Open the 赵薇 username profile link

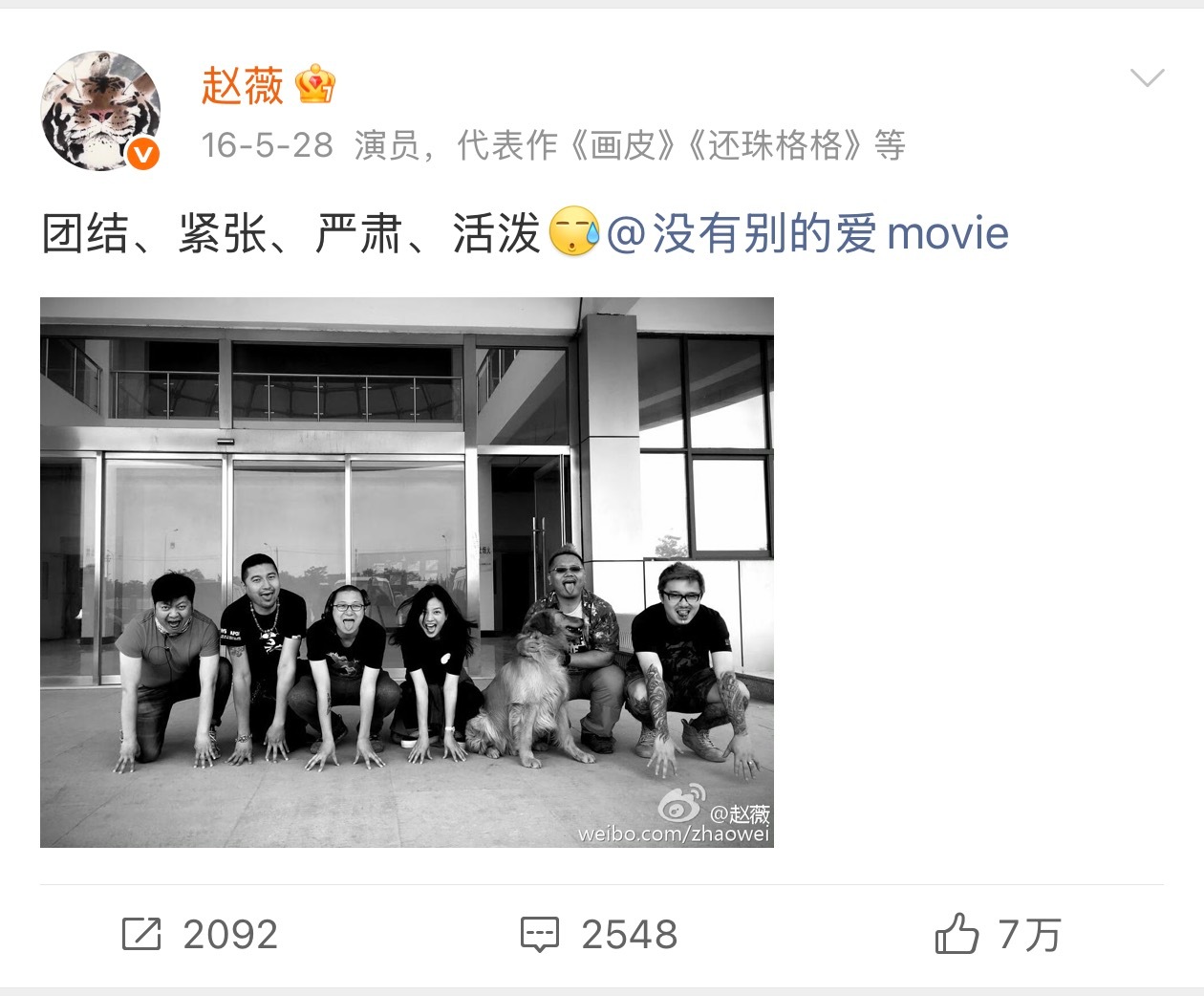[x=243, y=87]
